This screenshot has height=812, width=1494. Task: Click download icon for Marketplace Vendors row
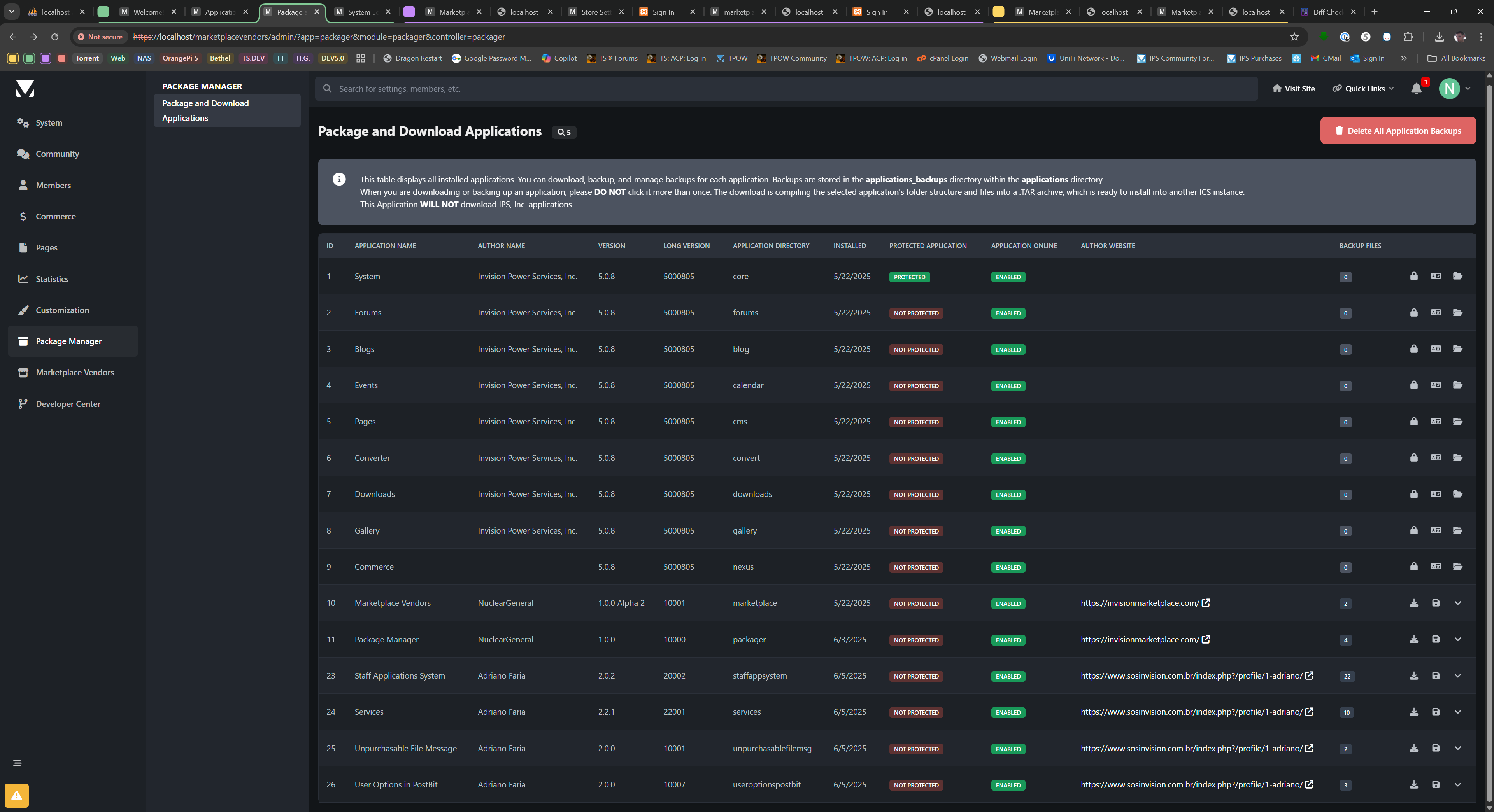pos(1414,603)
